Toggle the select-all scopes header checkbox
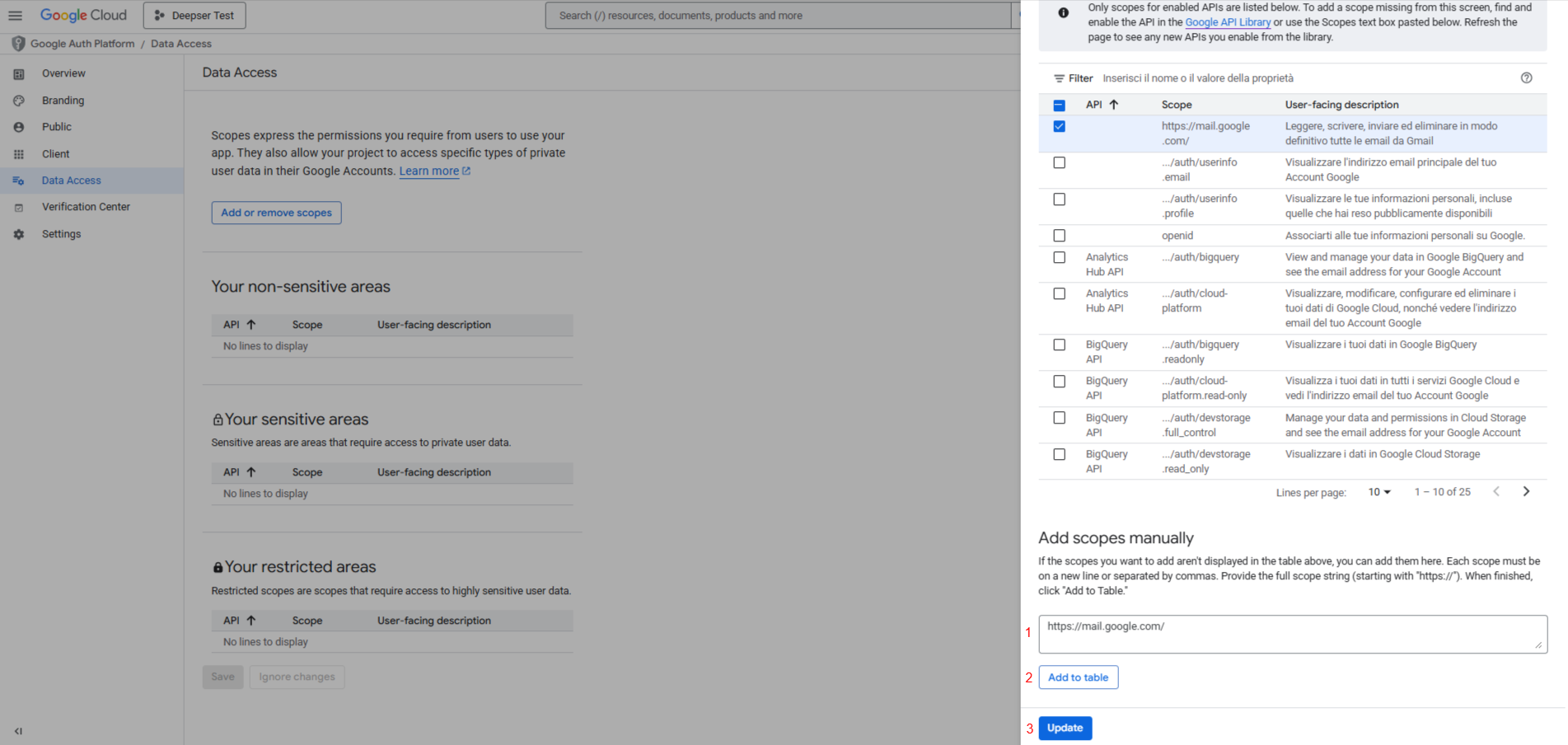This screenshot has width=1568, height=745. coord(1060,105)
